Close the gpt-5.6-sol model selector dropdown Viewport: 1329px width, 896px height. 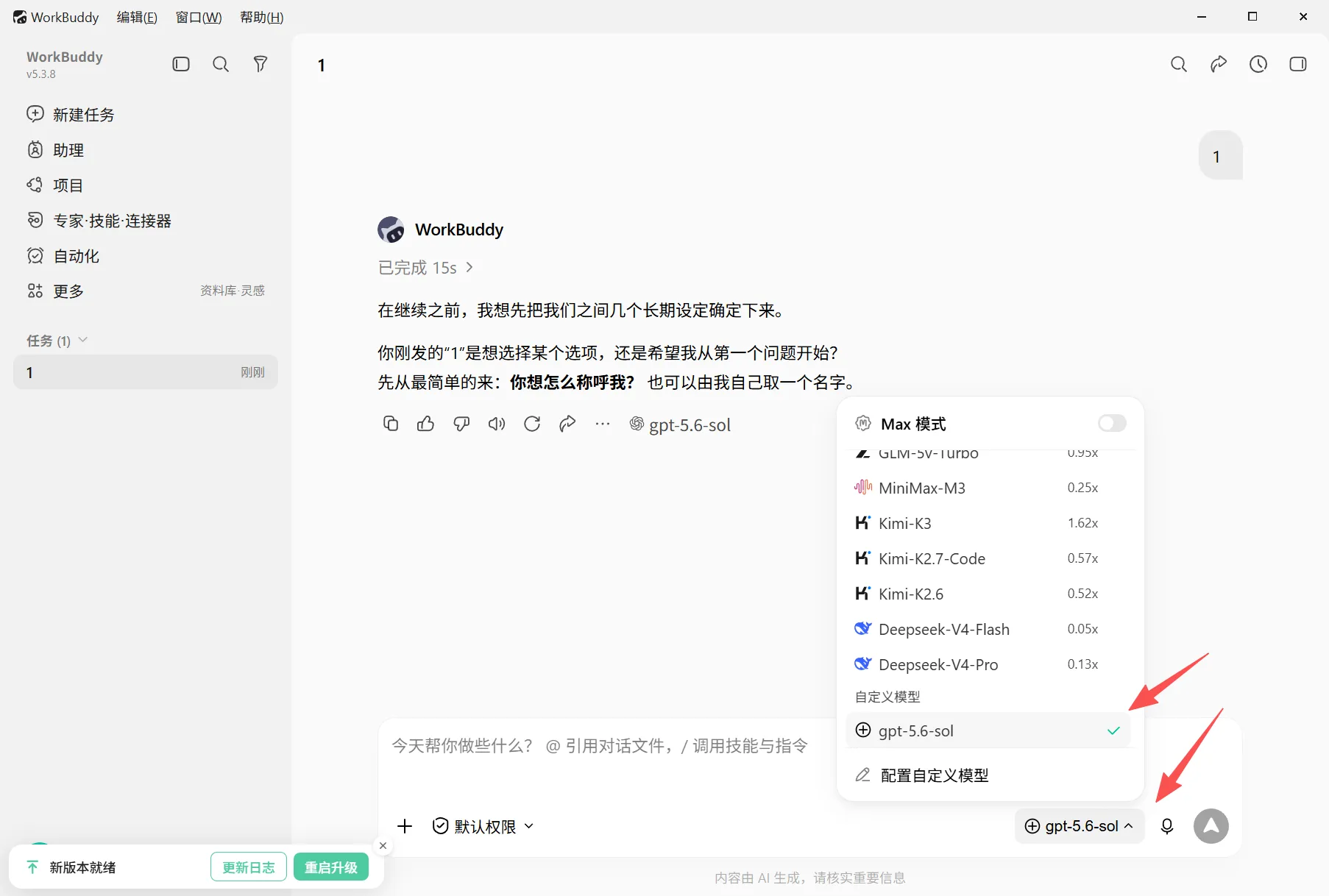tap(1080, 826)
